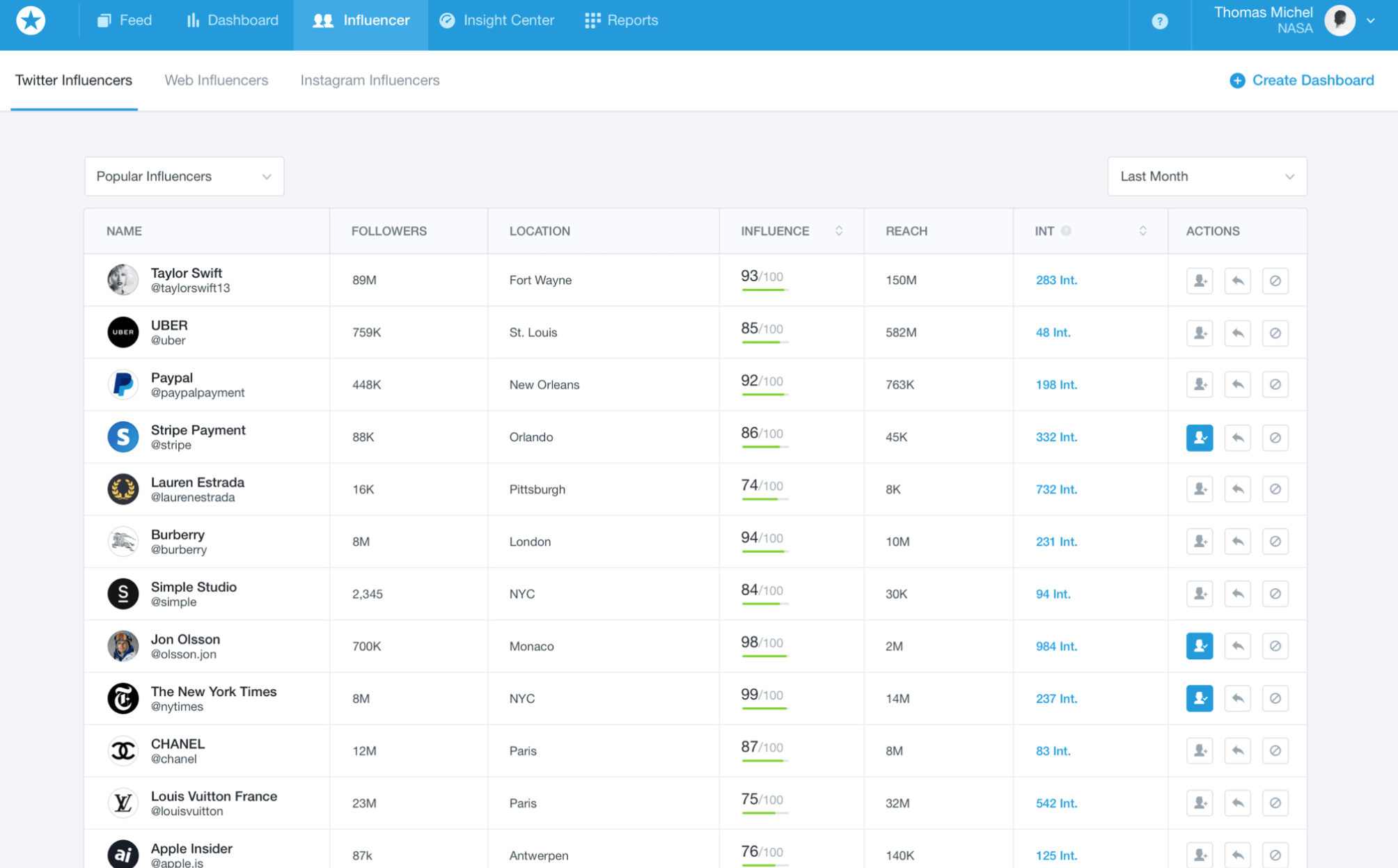Select the Twitter Influencers tab

click(x=73, y=80)
